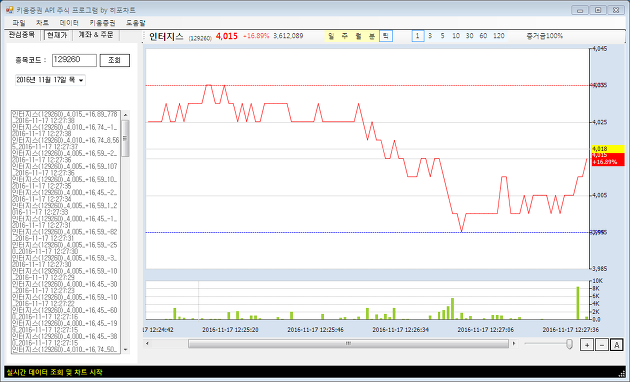Image resolution: width=630 pixels, height=382 pixels.
Task: Click the toolbar grip handle beside 인터지스
Action: point(144,37)
